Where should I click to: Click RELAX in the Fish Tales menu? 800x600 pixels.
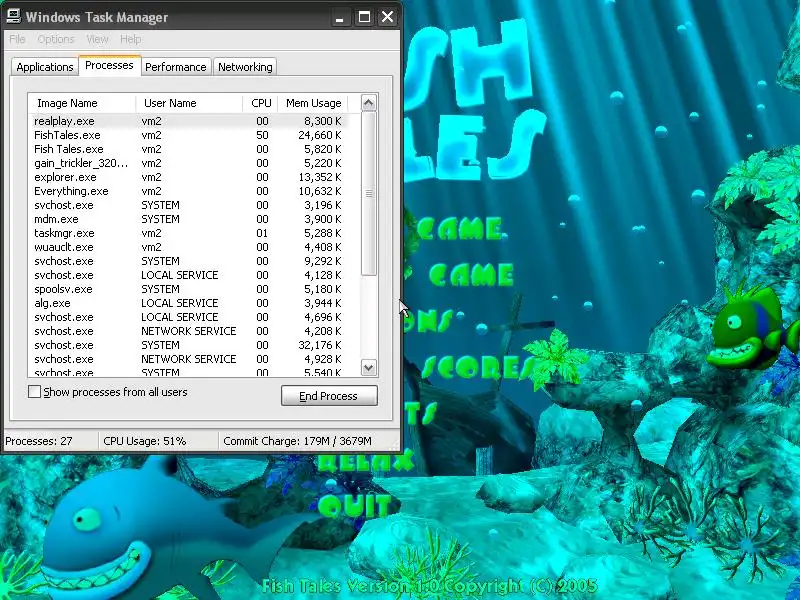[x=365, y=462]
